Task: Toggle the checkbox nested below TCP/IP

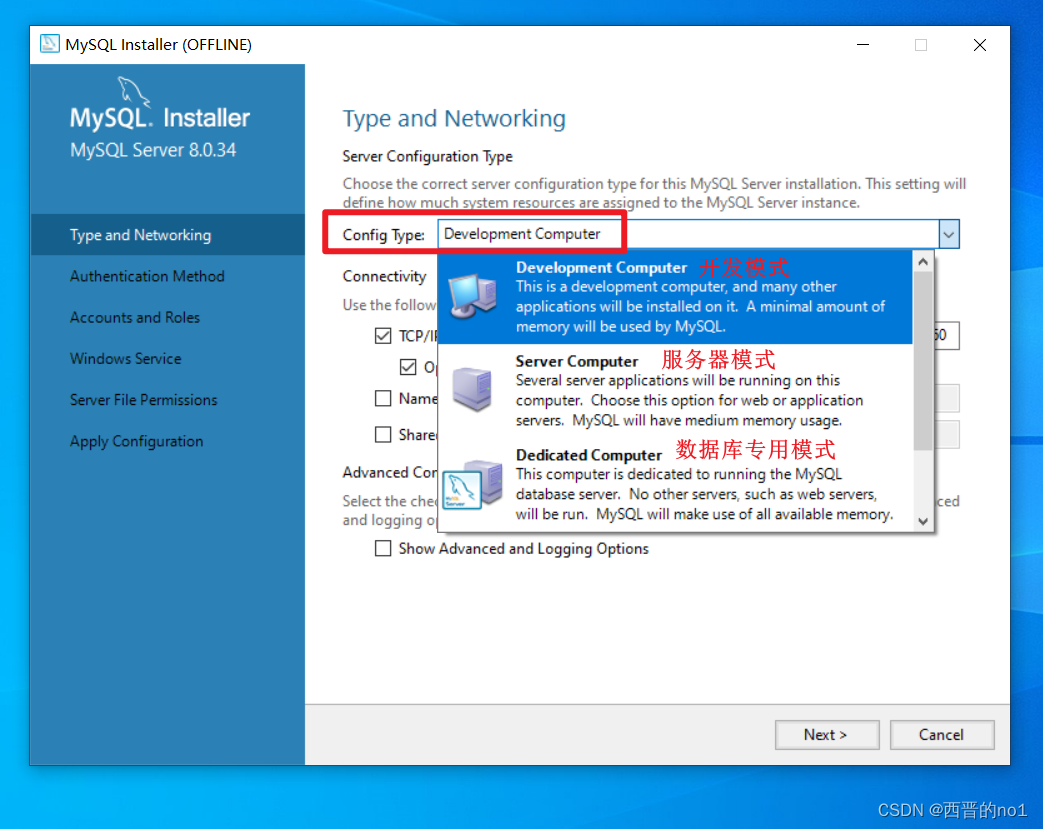Action: [408, 367]
